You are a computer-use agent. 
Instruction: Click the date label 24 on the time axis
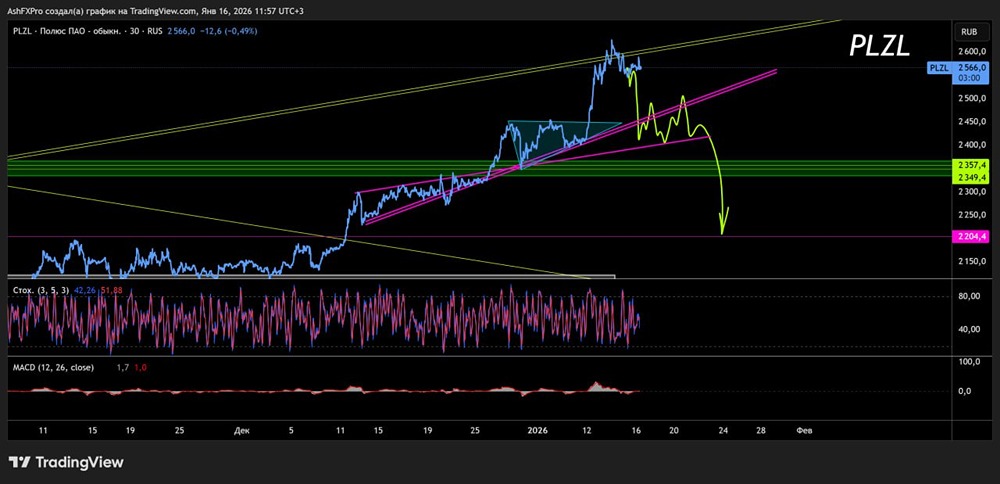(x=723, y=431)
